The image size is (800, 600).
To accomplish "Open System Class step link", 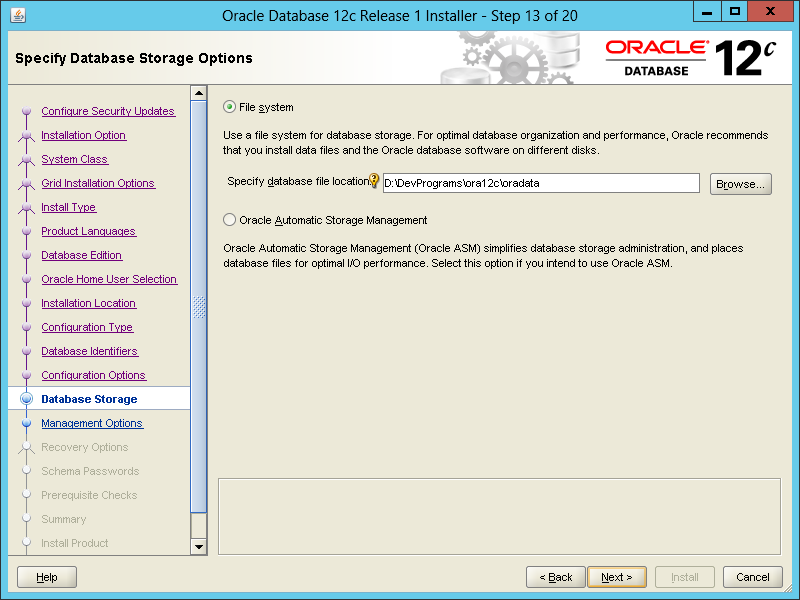I will 74,159.
